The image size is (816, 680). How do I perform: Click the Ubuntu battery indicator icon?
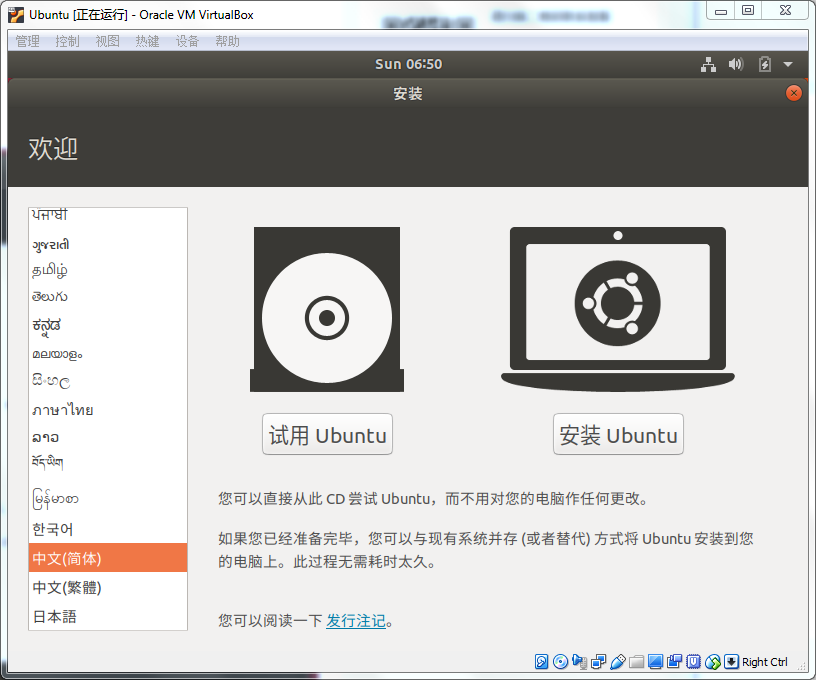coord(764,65)
